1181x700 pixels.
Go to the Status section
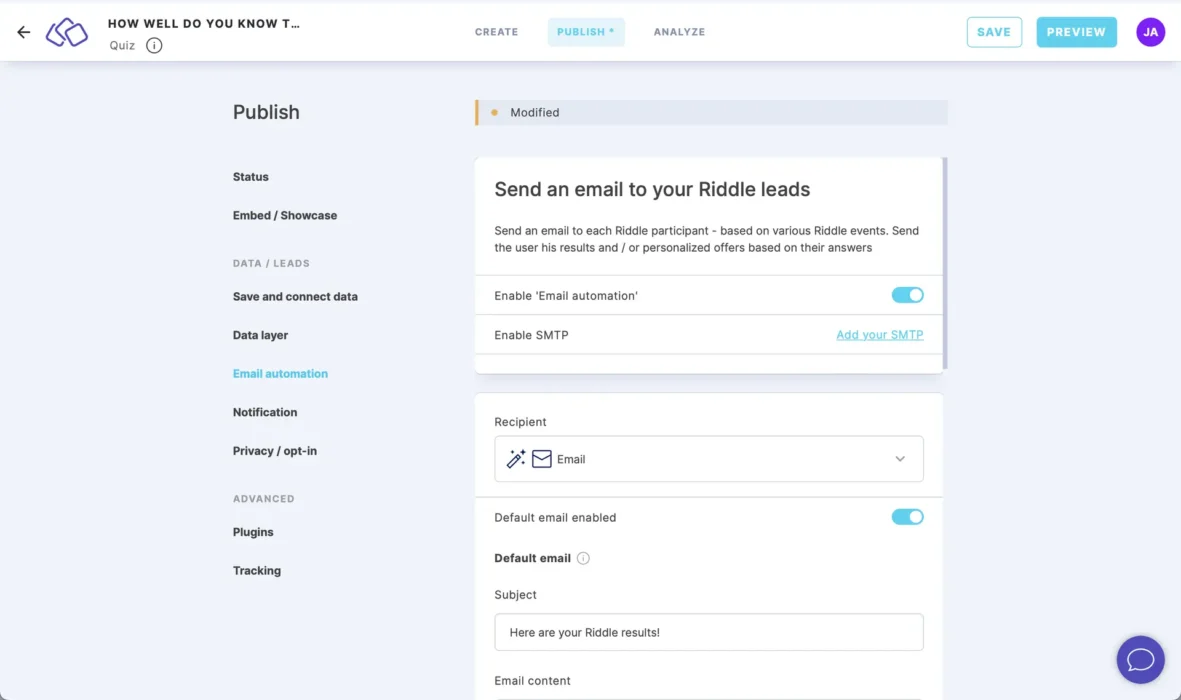point(250,176)
